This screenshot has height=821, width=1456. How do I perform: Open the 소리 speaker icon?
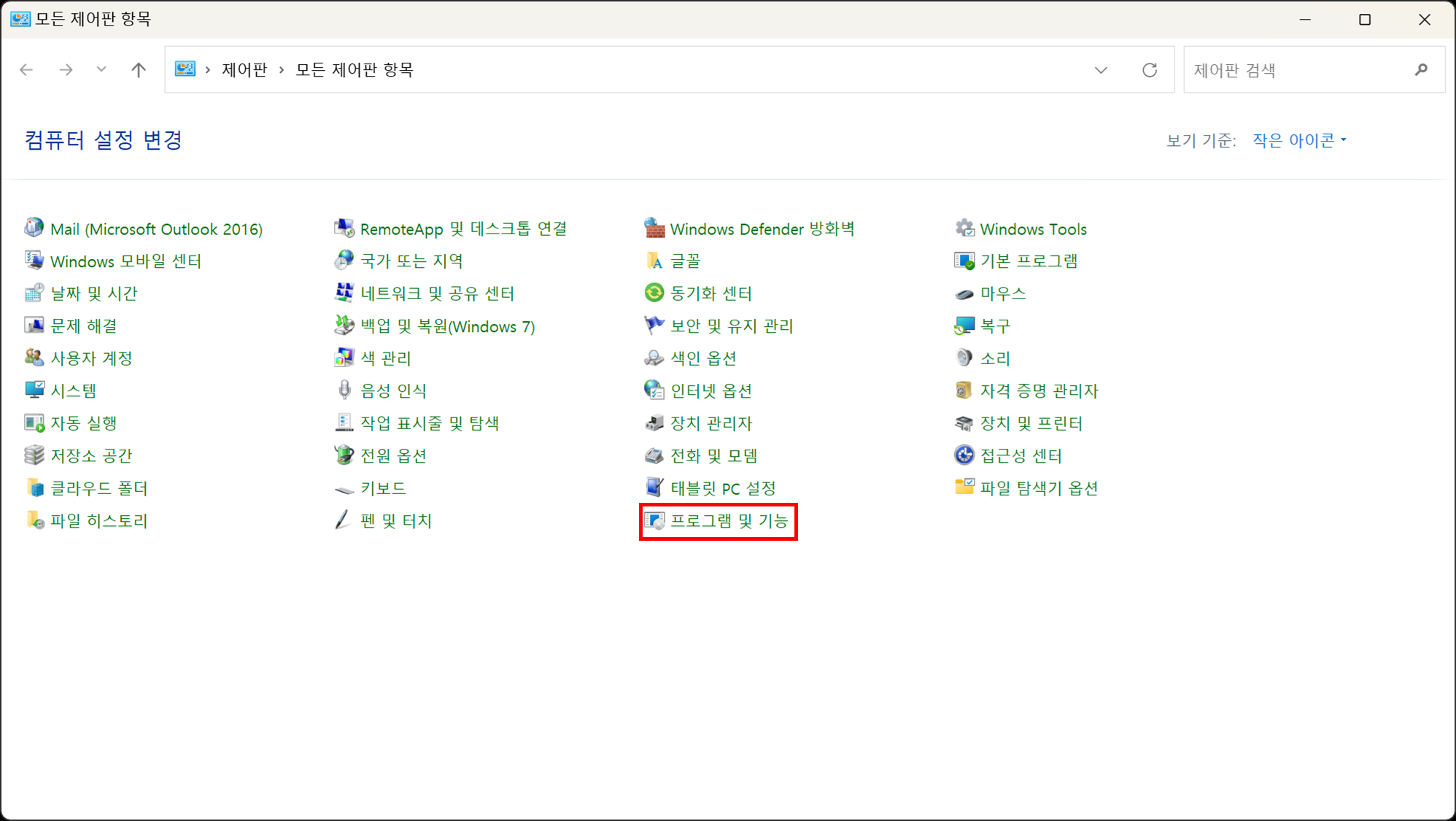coord(964,358)
